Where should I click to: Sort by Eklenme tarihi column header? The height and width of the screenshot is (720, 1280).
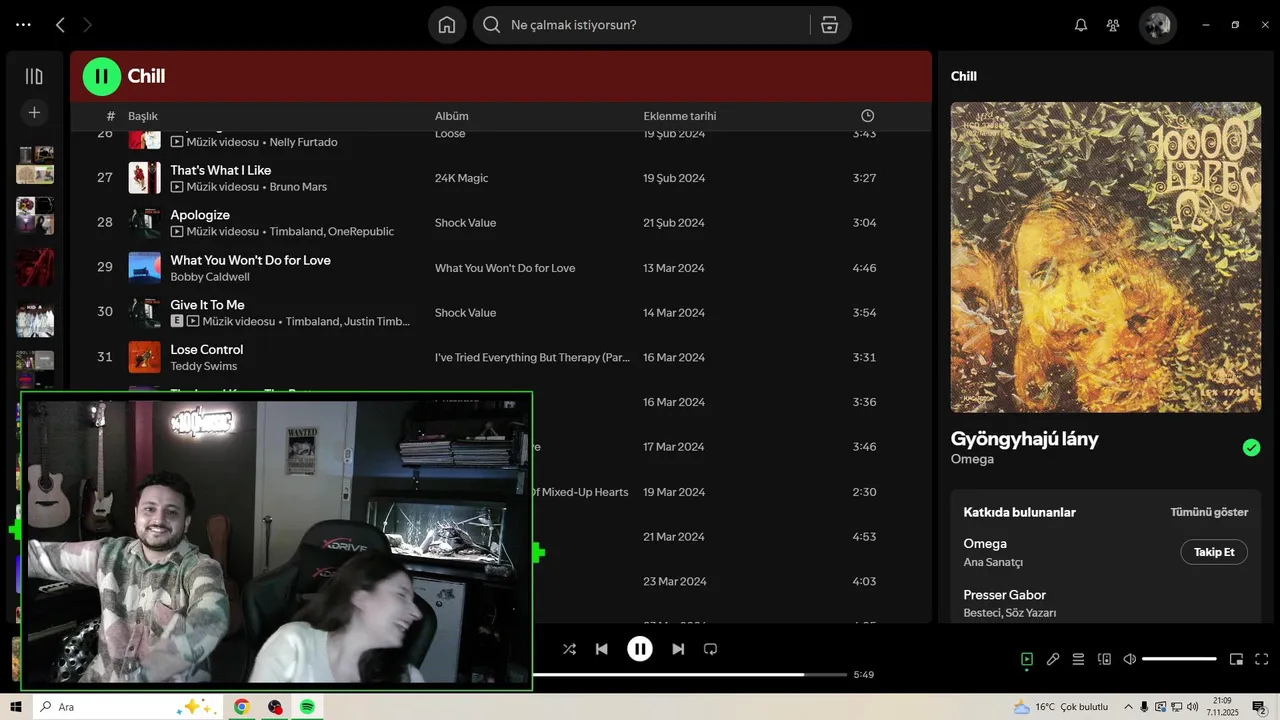pyautogui.click(x=680, y=116)
